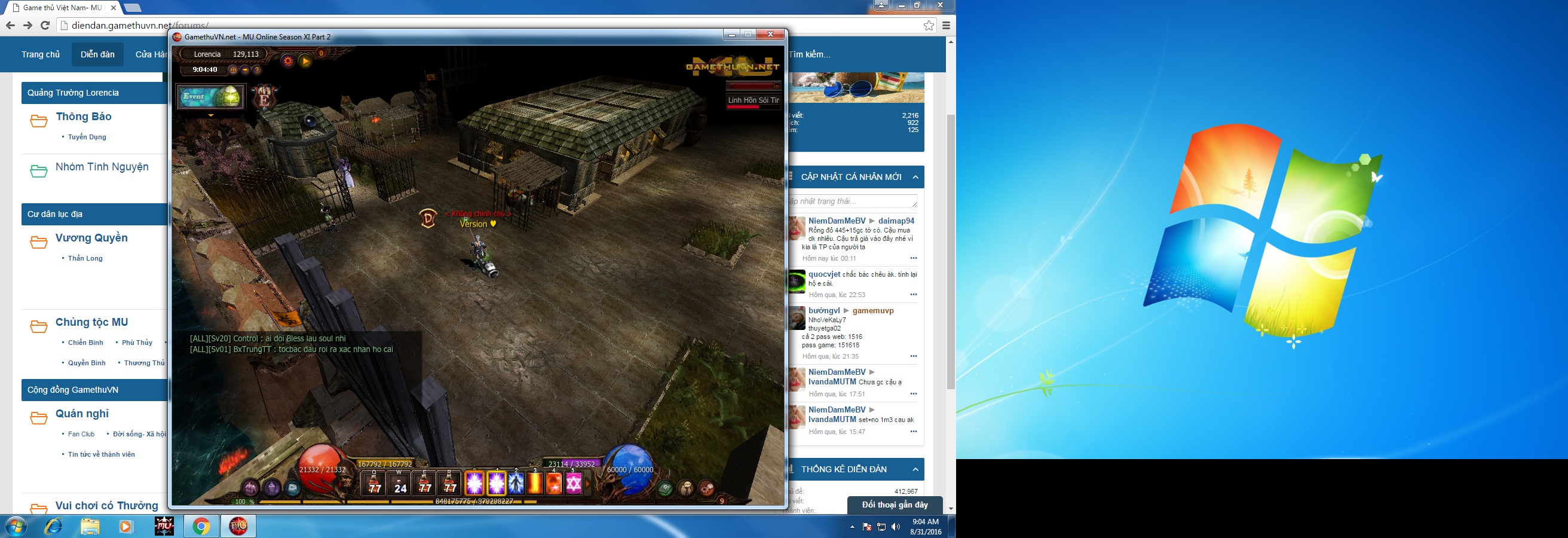
Task: Open Internet Explorer from the taskbar
Action: [x=54, y=527]
